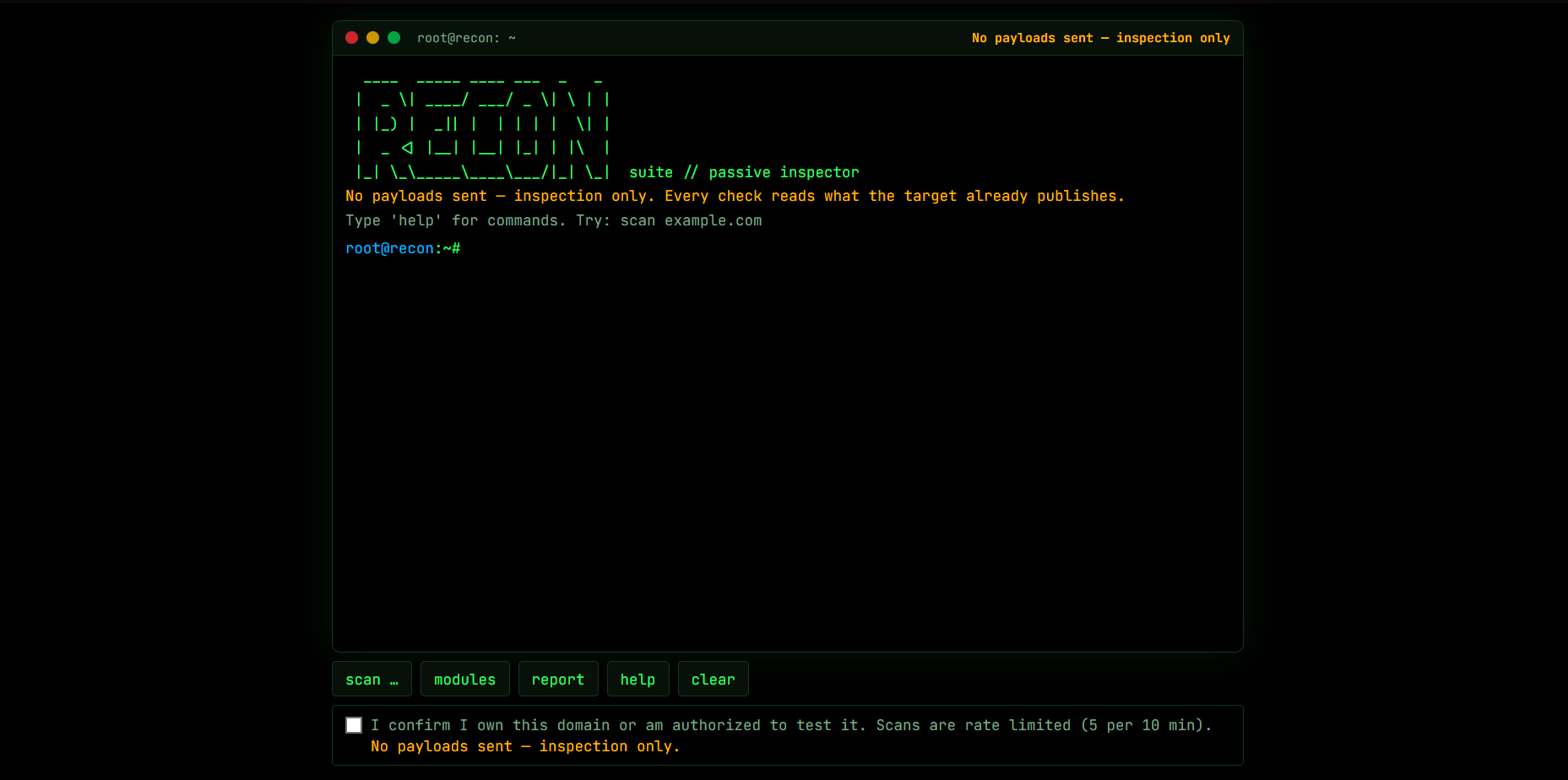Click the yellow minimize dot in title bar
Viewport: 1568px width, 780px height.
pos(372,38)
